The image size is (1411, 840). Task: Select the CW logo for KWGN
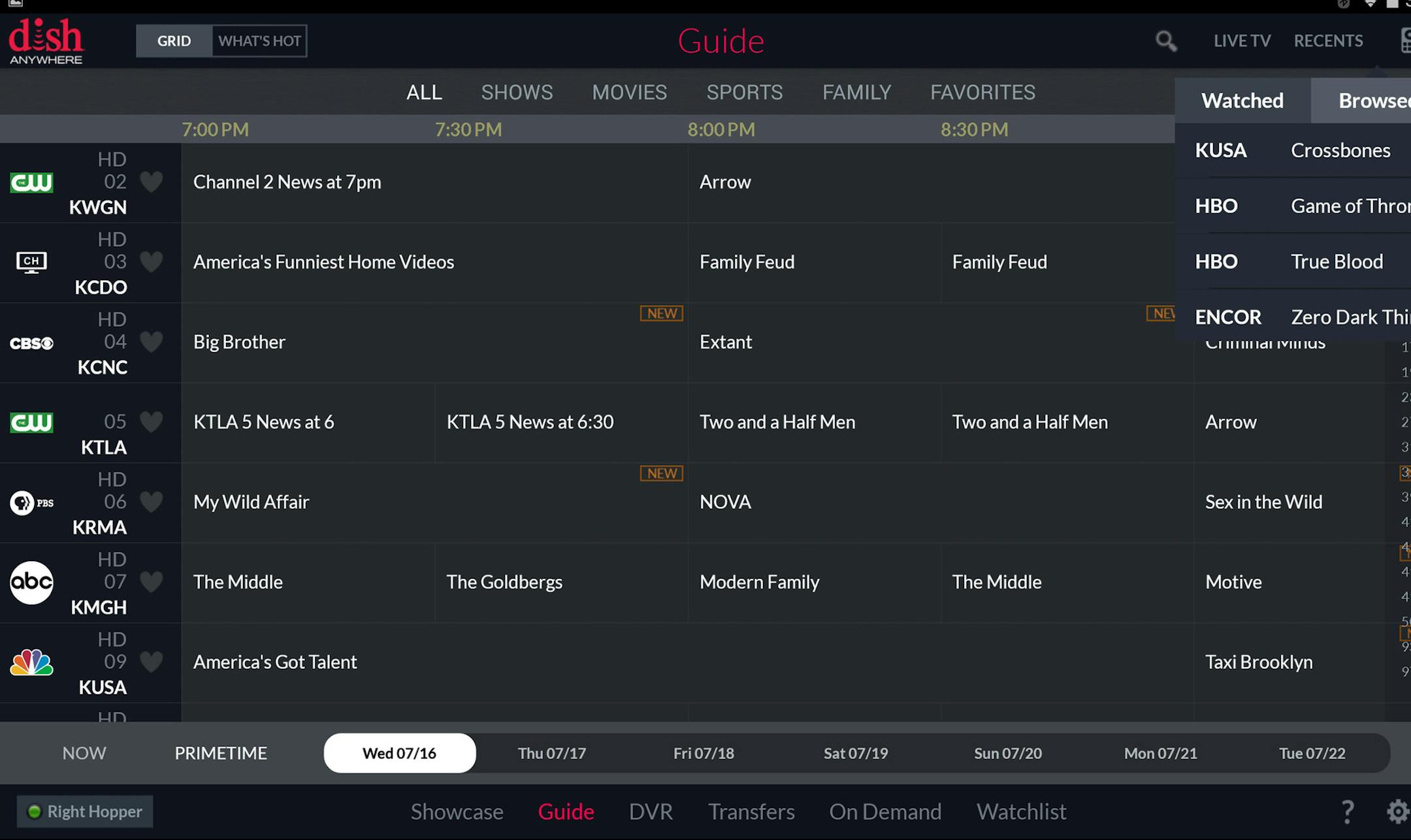click(31, 182)
